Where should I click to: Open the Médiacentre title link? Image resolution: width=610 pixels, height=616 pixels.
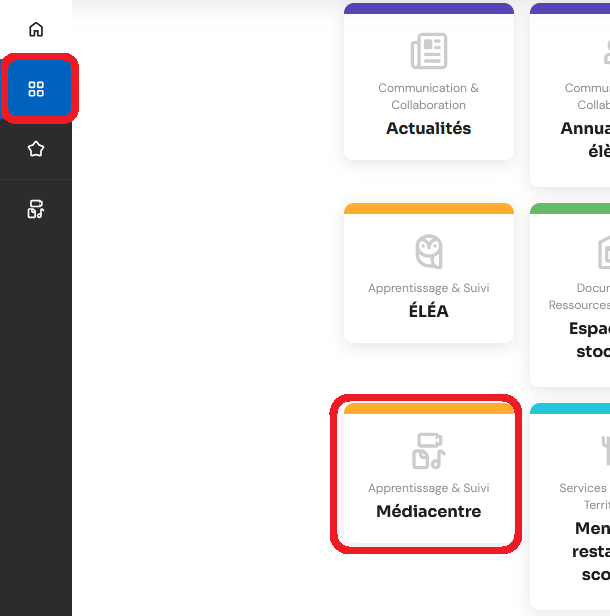click(x=428, y=511)
